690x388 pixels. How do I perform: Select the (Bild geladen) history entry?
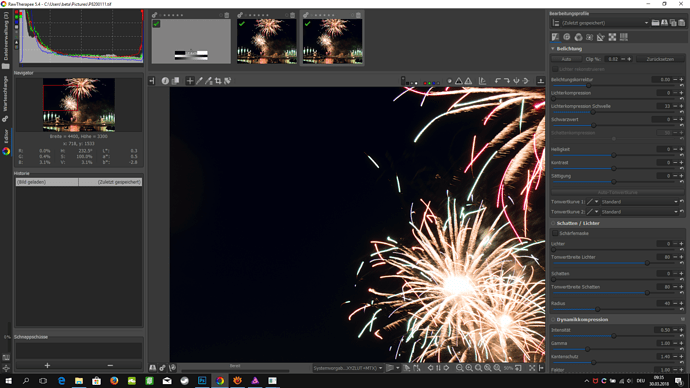[x=79, y=182]
